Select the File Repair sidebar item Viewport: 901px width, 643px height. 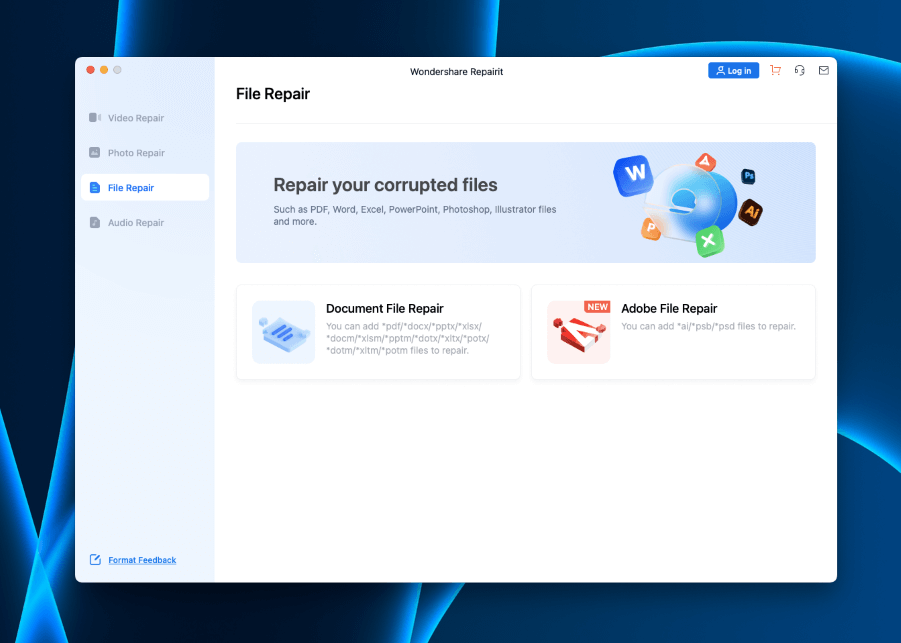tap(145, 187)
